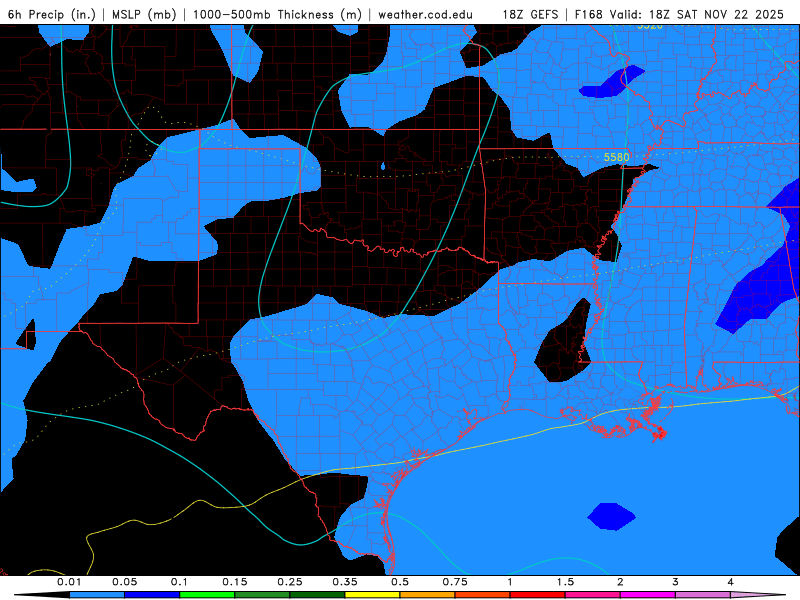Image resolution: width=800 pixels, height=600 pixels.
Task: Select the medium green 0.15–0.25 legend swatch
Action: pyautogui.click(x=262, y=595)
